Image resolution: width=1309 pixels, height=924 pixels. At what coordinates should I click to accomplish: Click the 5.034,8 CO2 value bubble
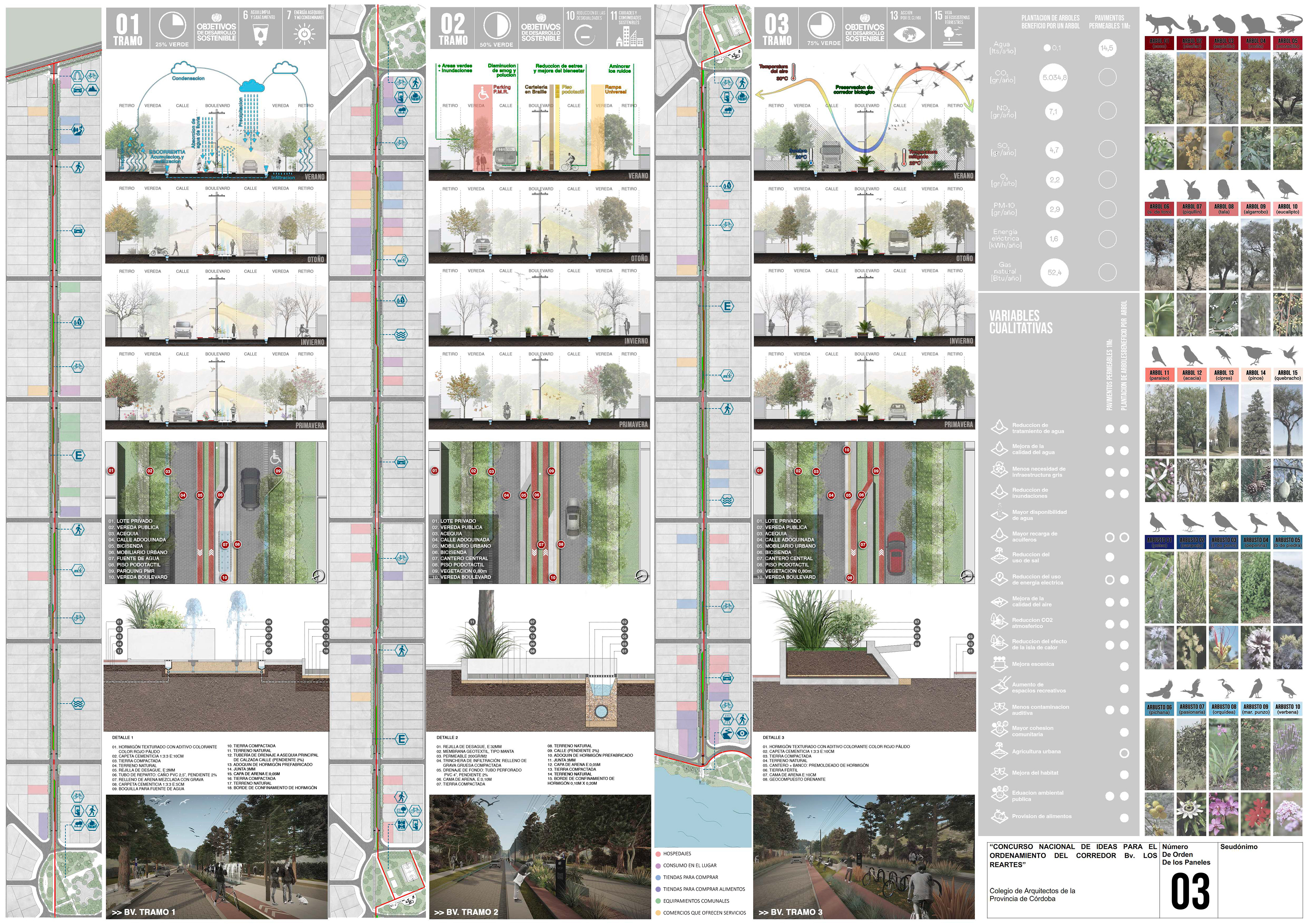[x=1054, y=77]
